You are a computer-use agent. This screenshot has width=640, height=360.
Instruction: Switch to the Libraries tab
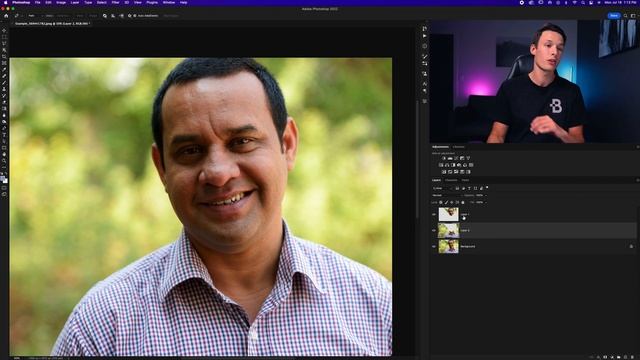458,147
